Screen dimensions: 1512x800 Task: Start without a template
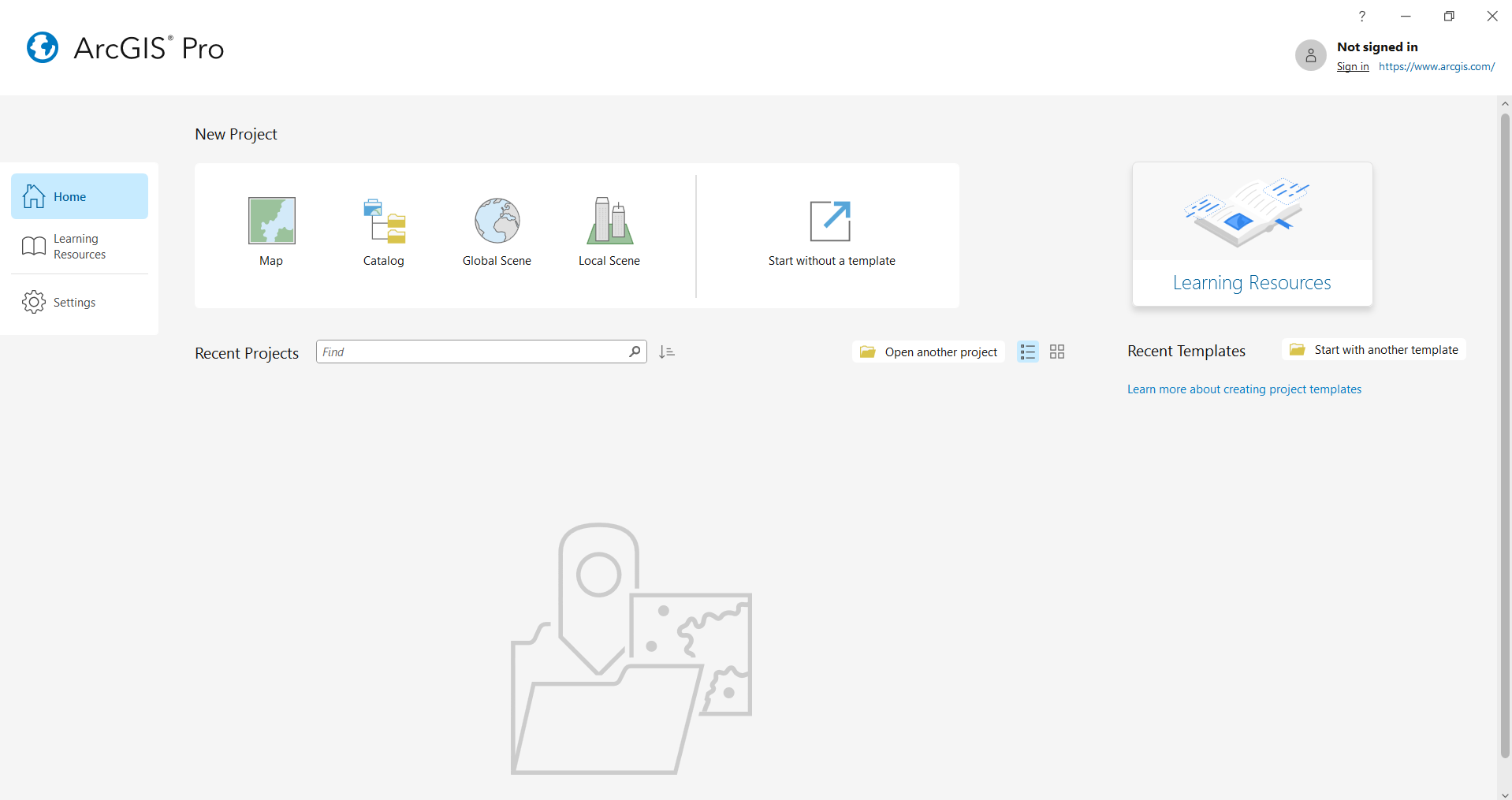click(831, 231)
